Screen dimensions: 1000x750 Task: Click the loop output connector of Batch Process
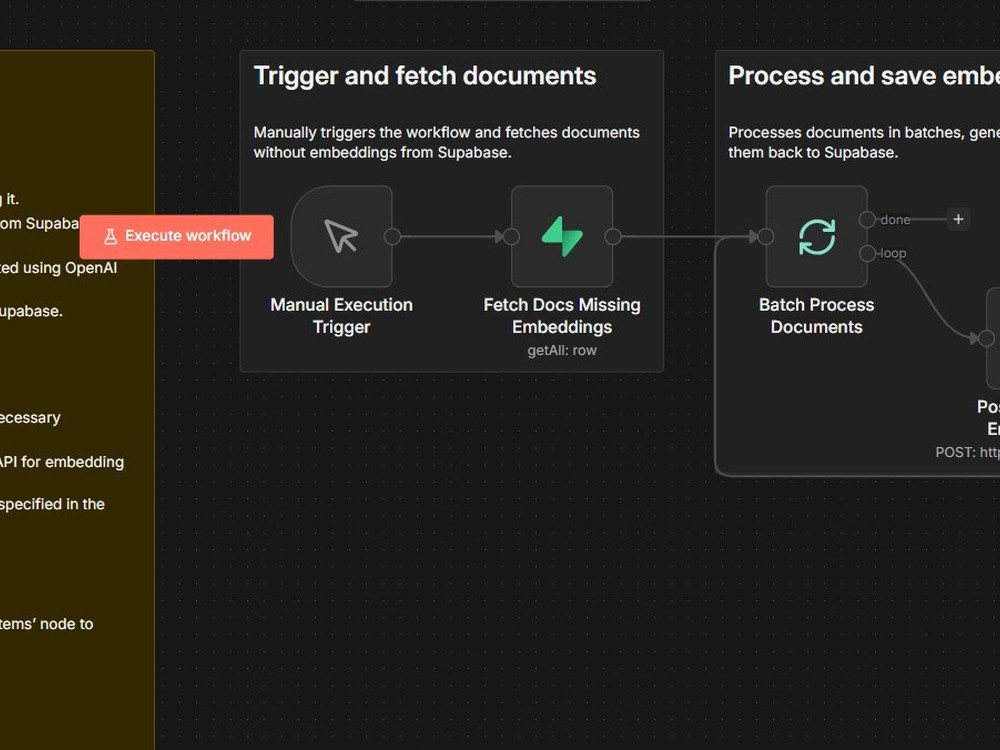pos(867,253)
